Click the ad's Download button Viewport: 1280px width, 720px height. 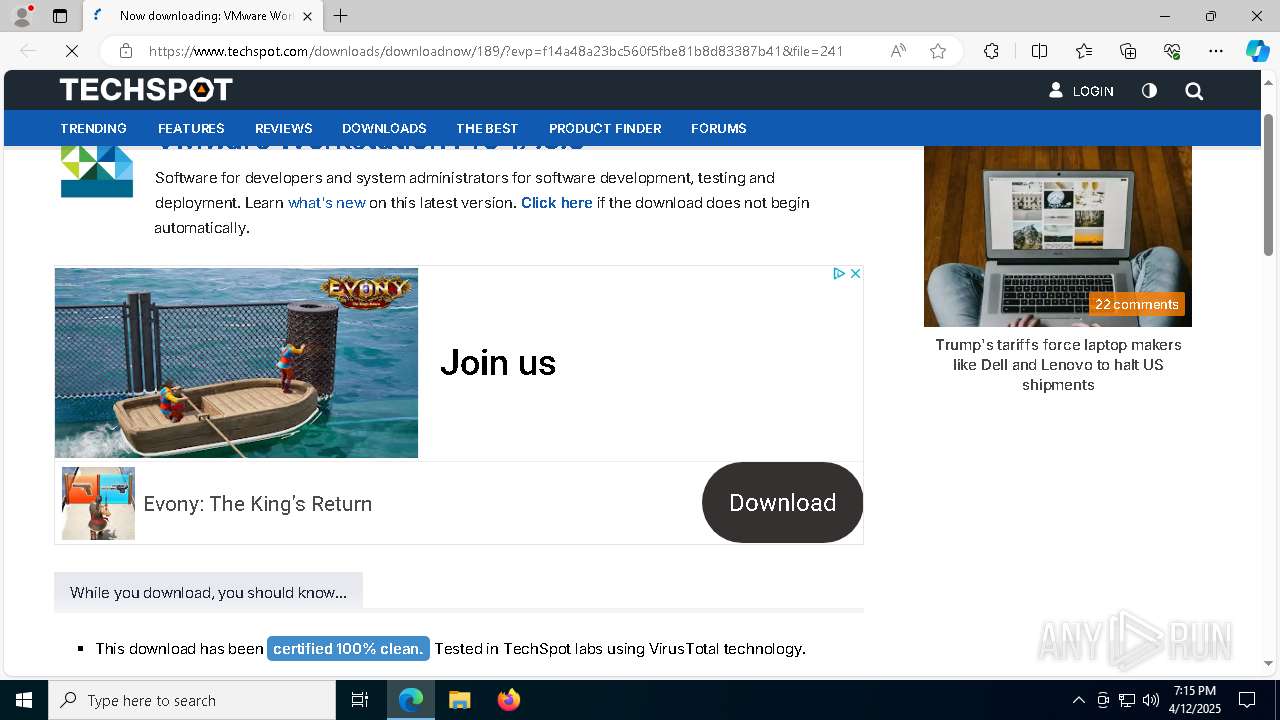[782, 502]
